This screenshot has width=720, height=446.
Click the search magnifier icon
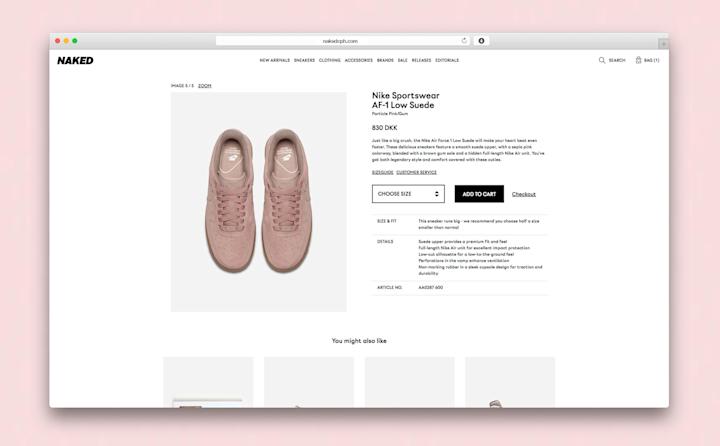pyautogui.click(x=602, y=60)
